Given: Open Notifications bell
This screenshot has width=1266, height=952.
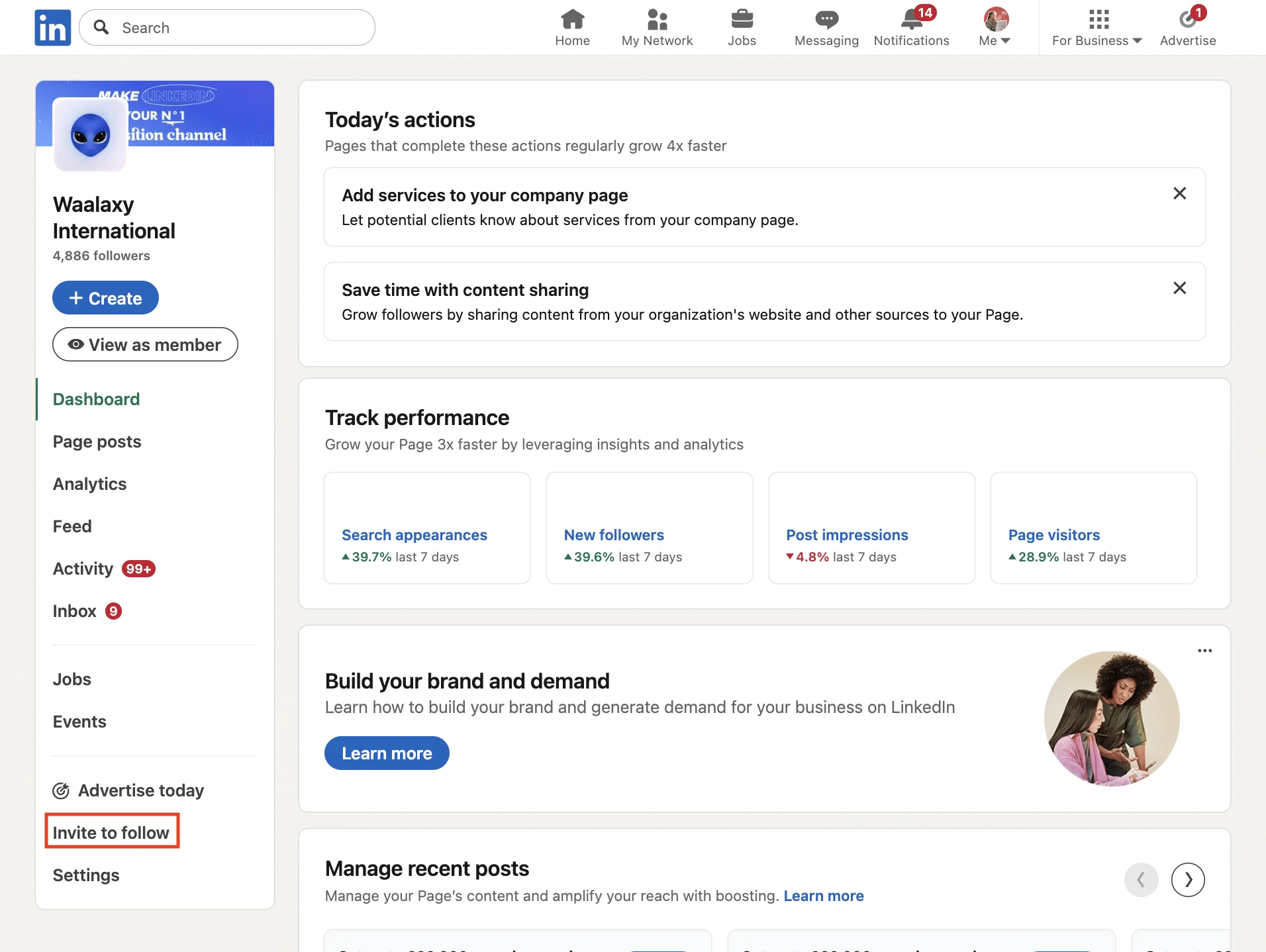Looking at the screenshot, I should point(911,28).
